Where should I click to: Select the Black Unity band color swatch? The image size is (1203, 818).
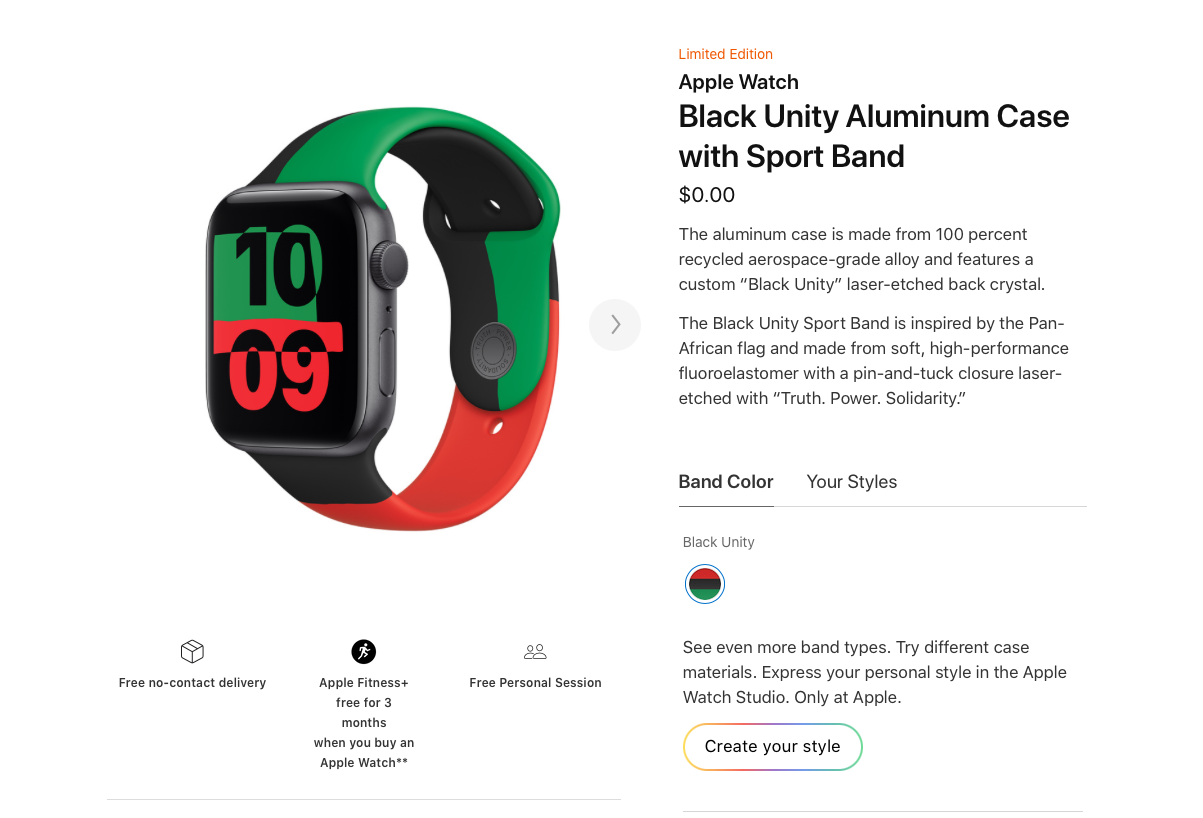705,584
